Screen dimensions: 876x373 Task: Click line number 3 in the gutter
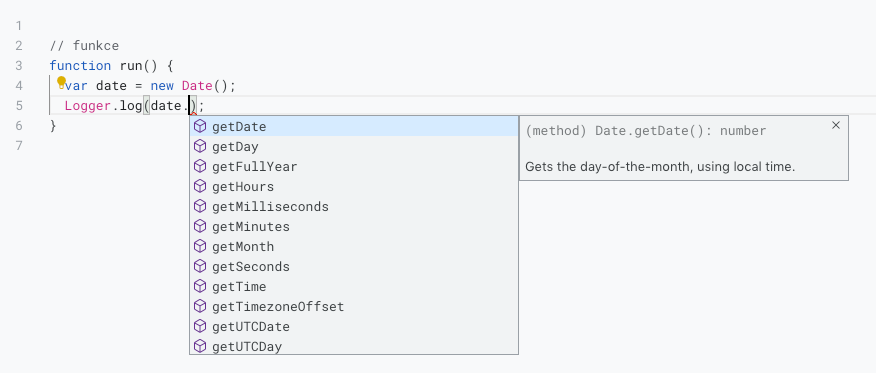(19, 66)
